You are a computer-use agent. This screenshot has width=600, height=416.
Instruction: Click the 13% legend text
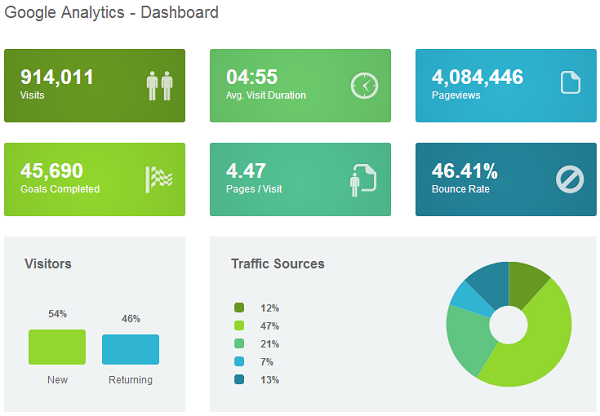[270, 380]
